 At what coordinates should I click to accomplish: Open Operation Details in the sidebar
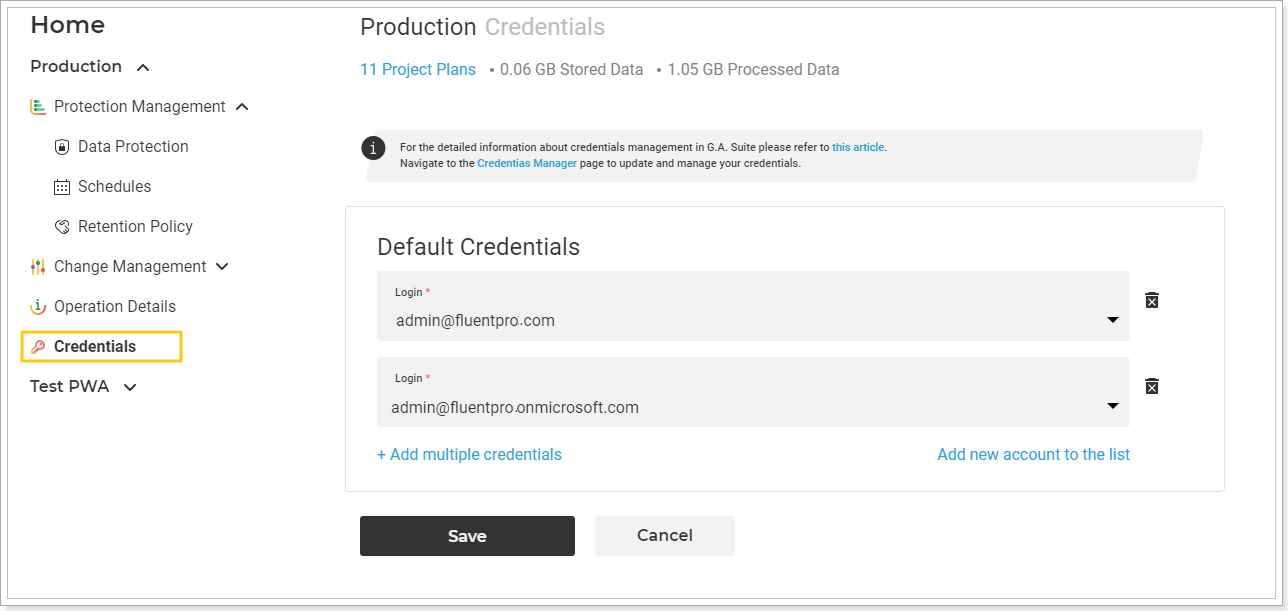(115, 307)
